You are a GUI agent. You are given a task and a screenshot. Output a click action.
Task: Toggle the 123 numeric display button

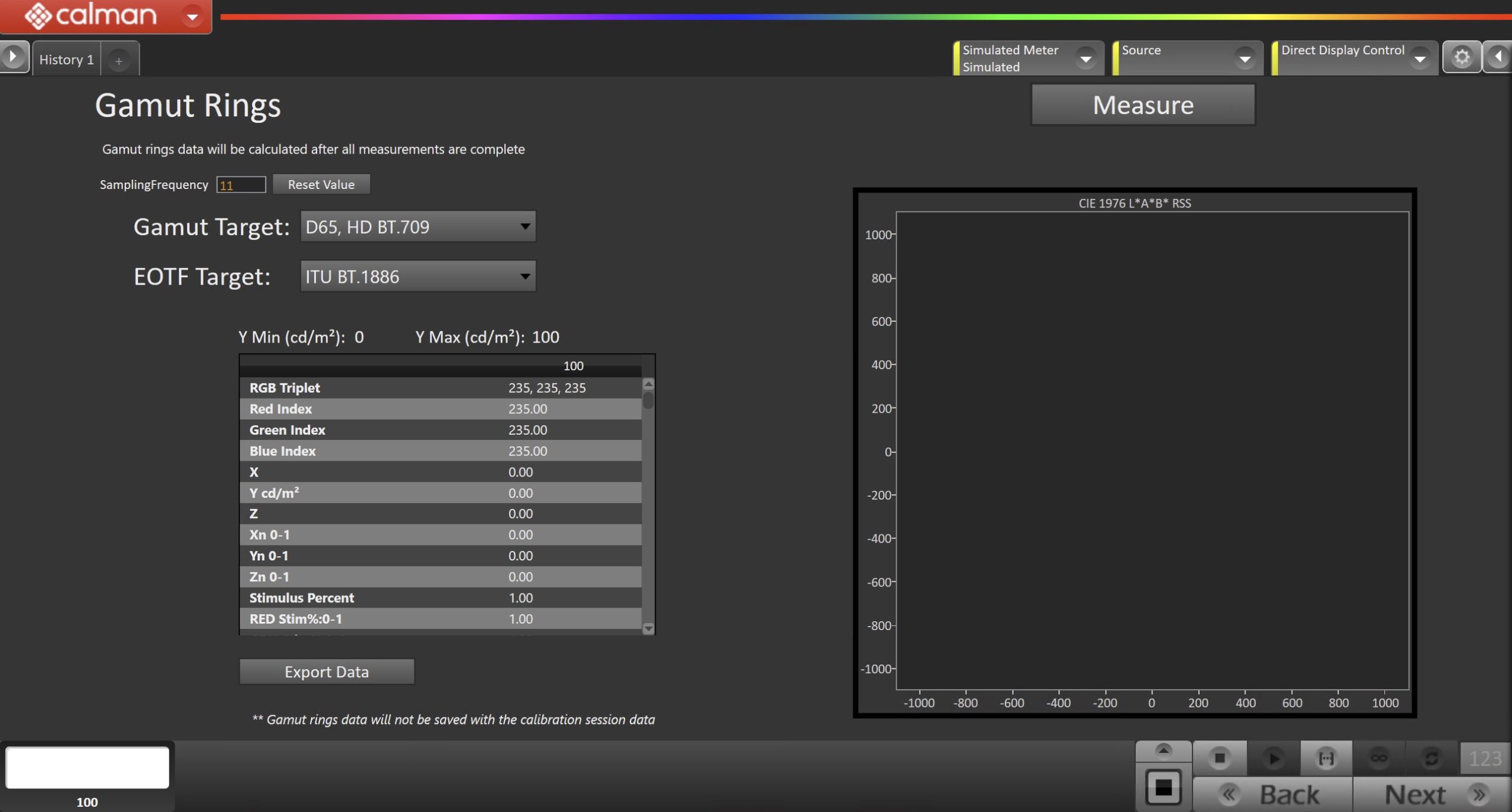pos(1484,758)
